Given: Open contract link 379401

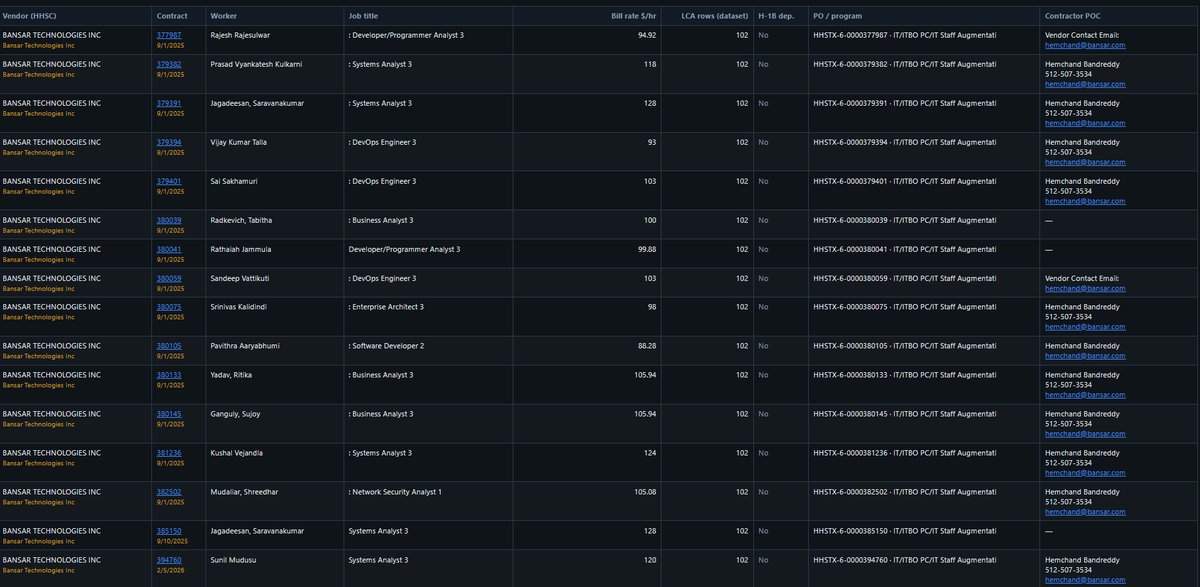Looking at the screenshot, I should [169, 181].
